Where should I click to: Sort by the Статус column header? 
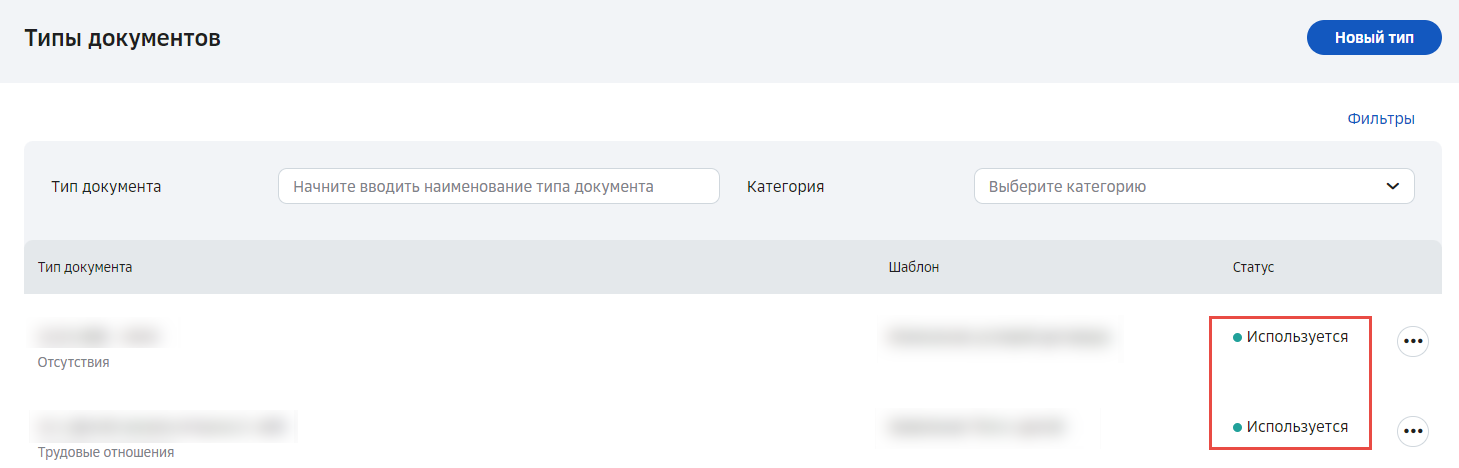pos(1254,267)
